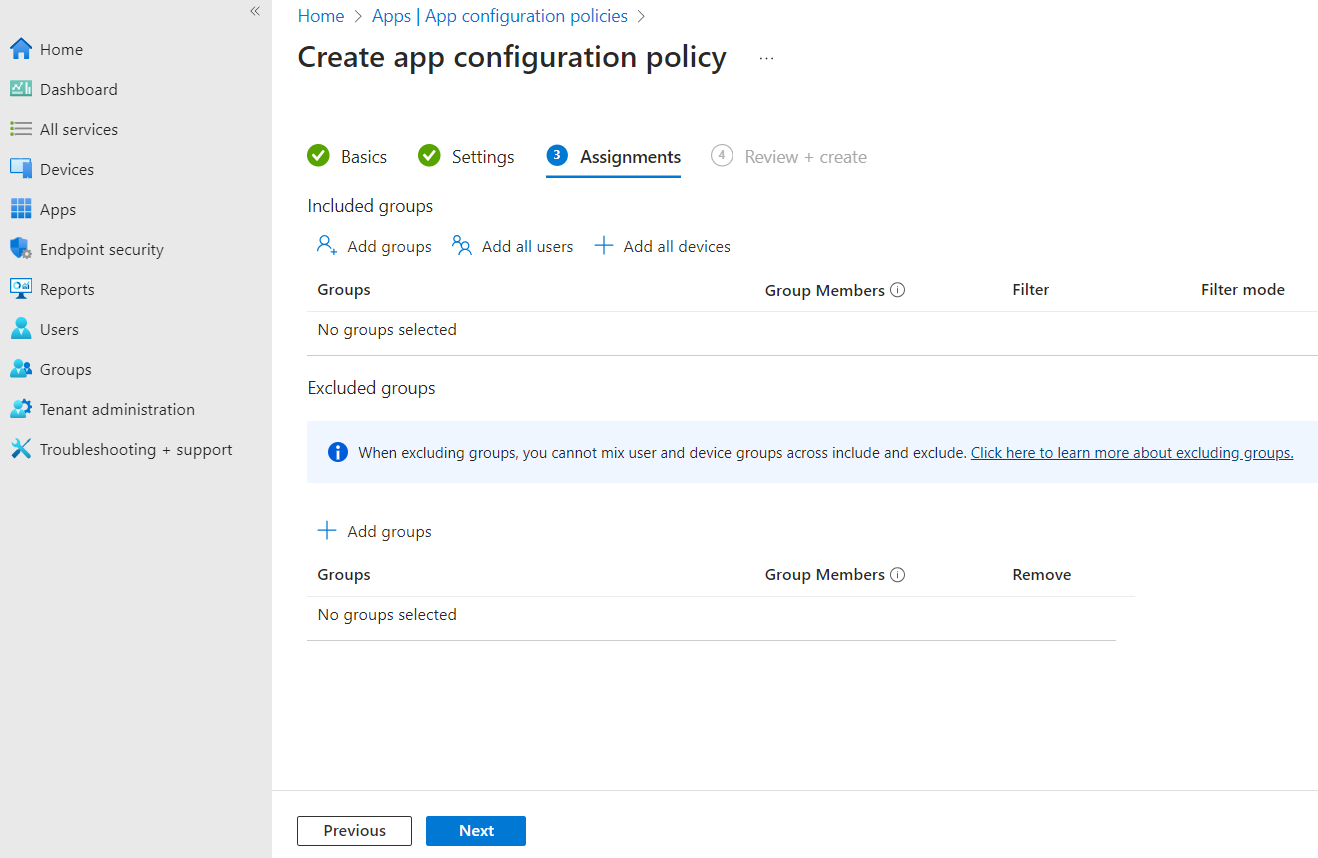
Task: Click the people icon of Add all users
Action: click(x=461, y=245)
